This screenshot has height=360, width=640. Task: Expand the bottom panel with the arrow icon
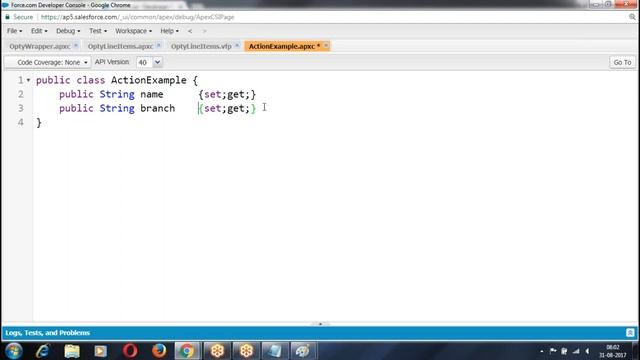click(630, 333)
